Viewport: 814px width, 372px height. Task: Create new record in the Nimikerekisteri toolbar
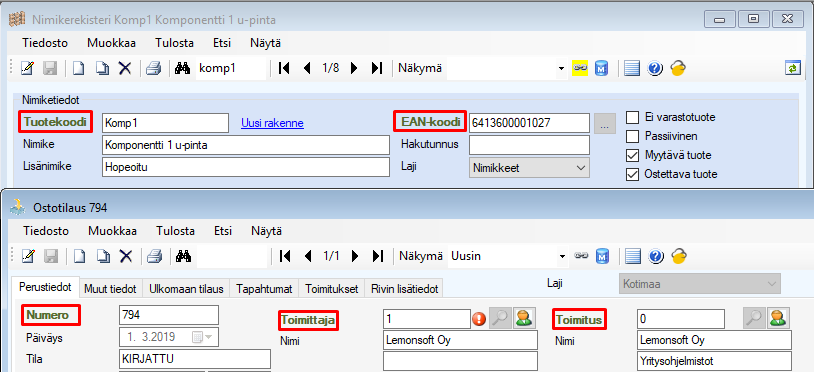pyautogui.click(x=78, y=68)
